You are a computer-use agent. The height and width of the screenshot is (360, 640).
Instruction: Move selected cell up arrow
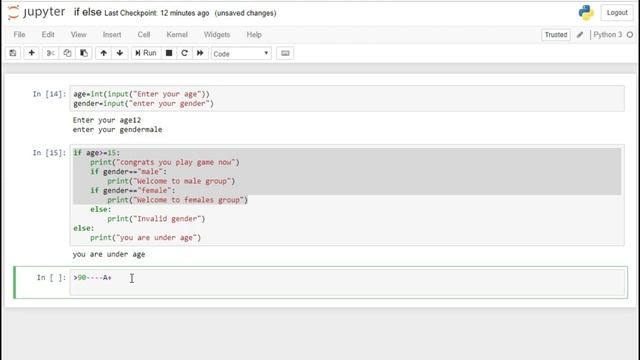pos(104,53)
